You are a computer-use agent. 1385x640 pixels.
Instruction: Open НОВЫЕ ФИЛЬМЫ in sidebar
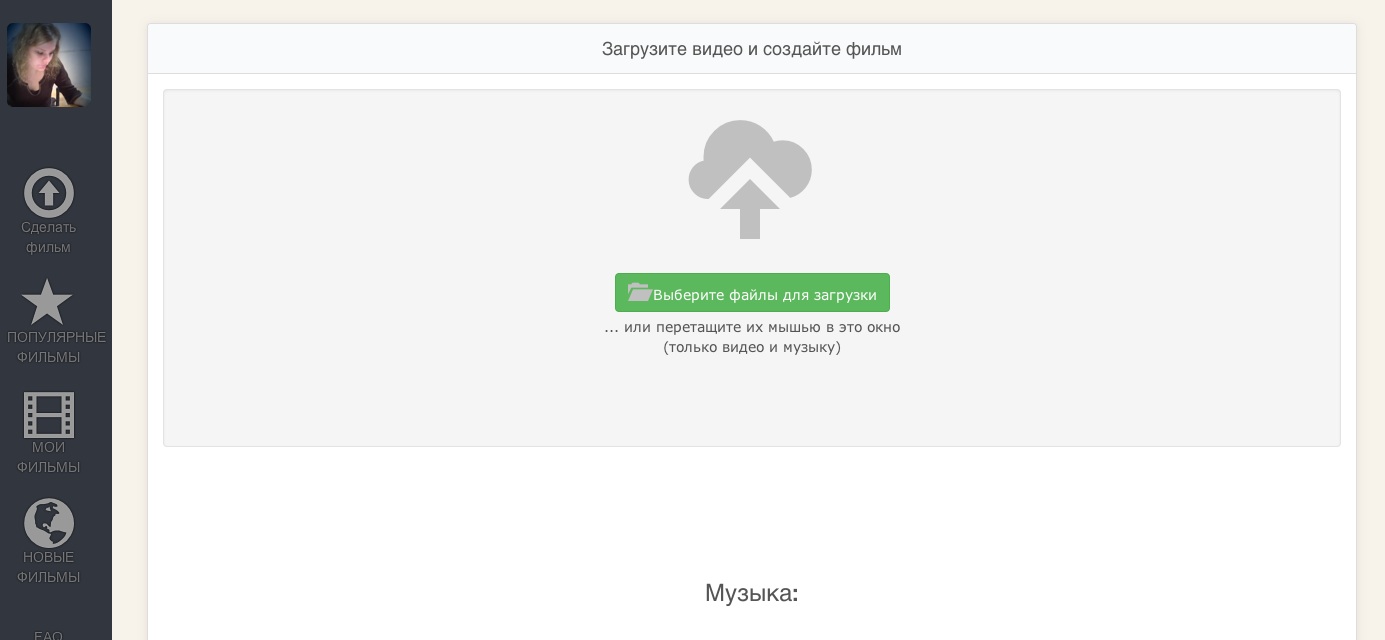[49, 567]
